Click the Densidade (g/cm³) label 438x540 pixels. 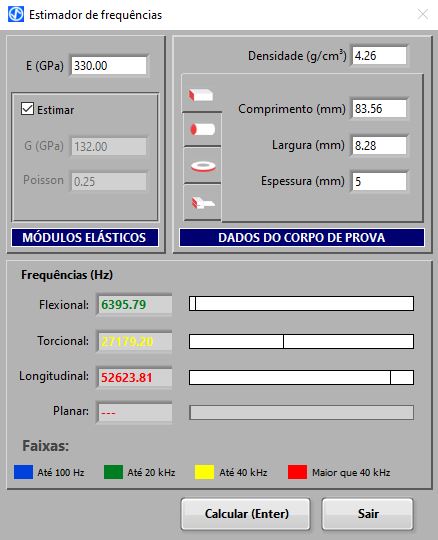point(297,55)
